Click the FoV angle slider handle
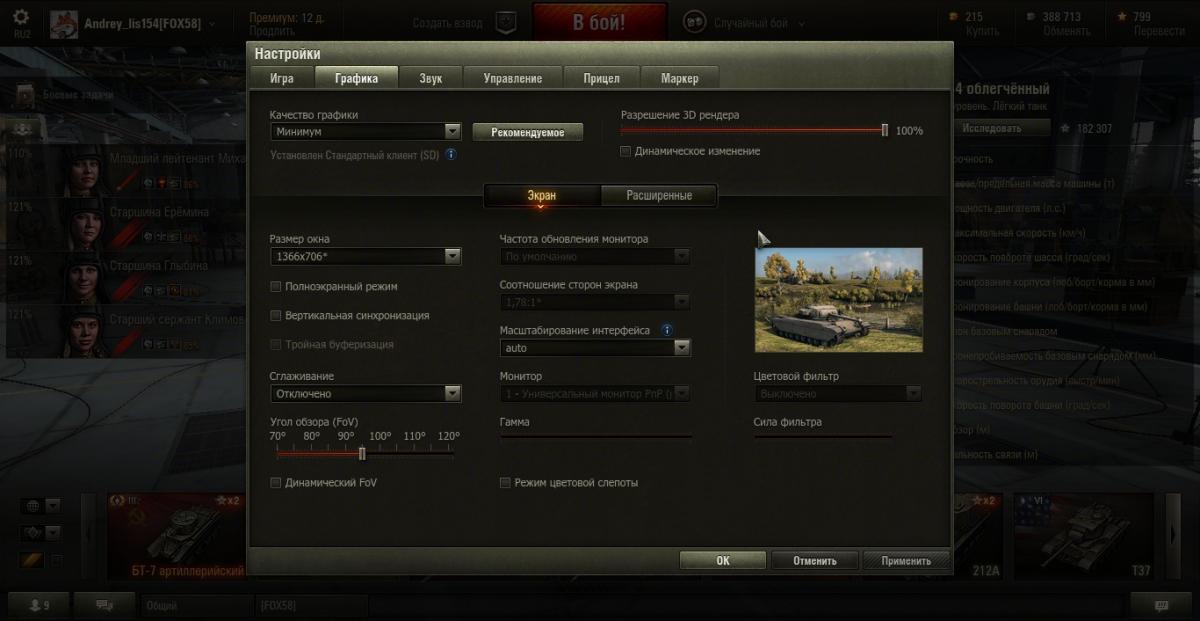This screenshot has width=1200, height=621. [362, 453]
